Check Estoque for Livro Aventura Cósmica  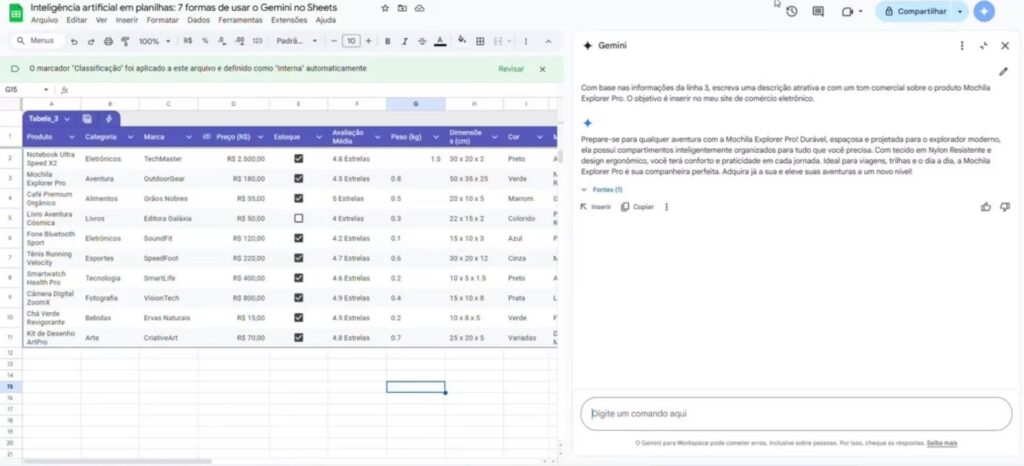tap(298, 218)
